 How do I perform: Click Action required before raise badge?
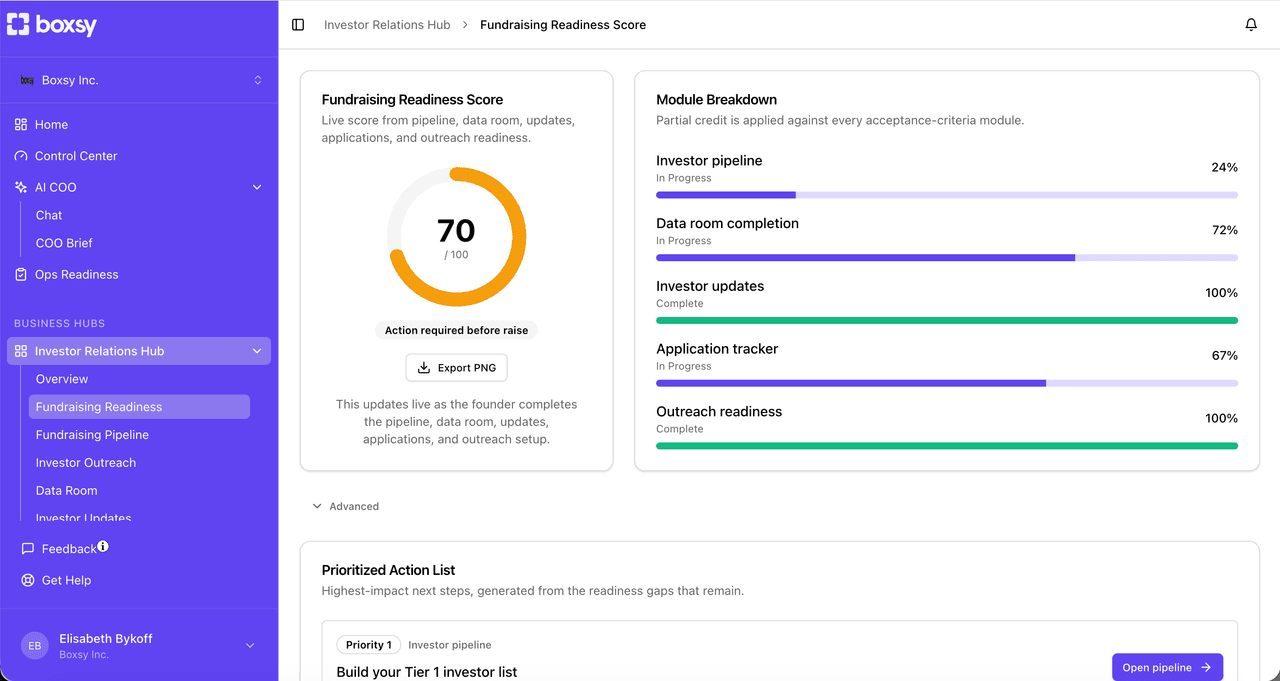tap(457, 330)
